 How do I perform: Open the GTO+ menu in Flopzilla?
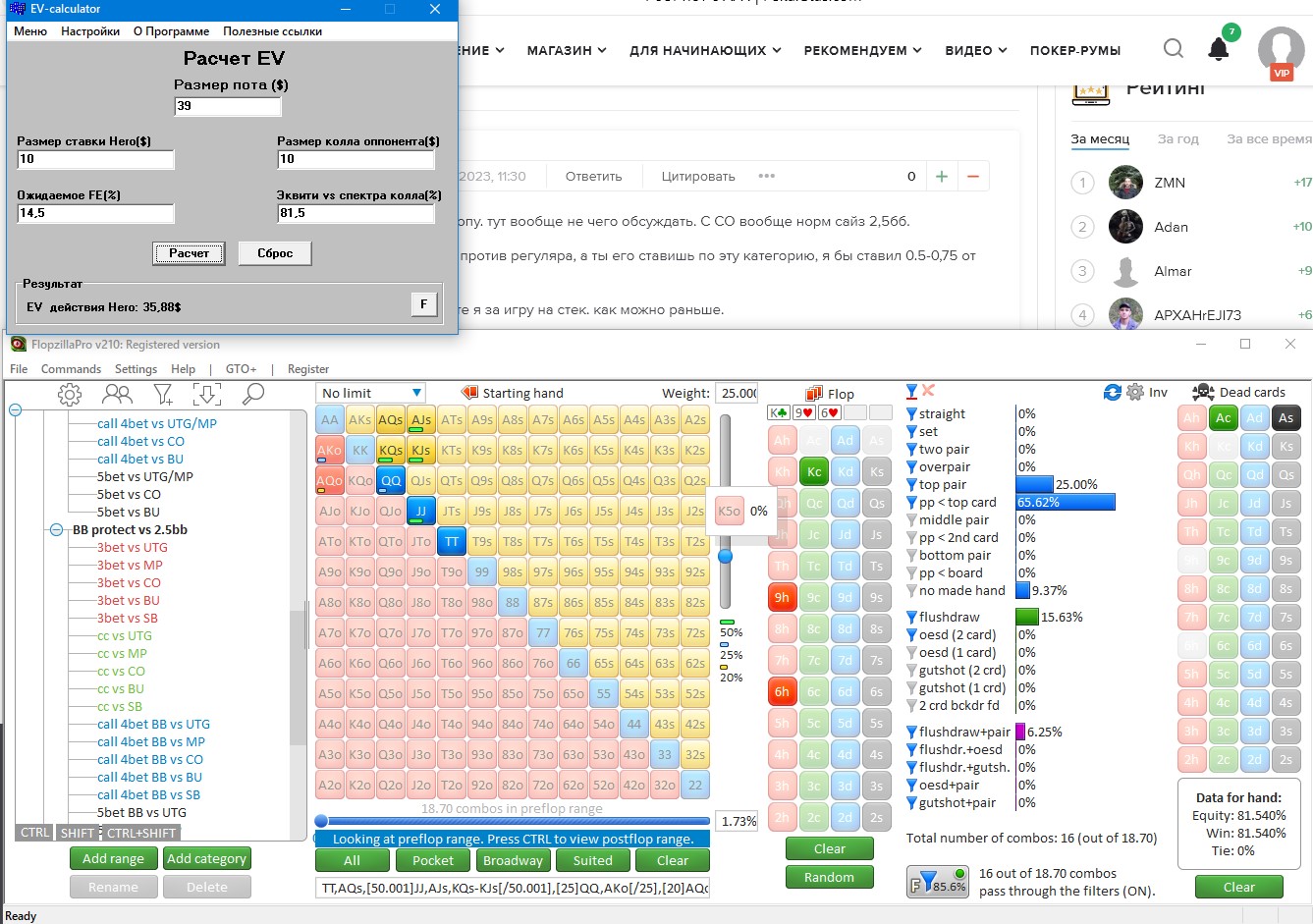coord(241,369)
